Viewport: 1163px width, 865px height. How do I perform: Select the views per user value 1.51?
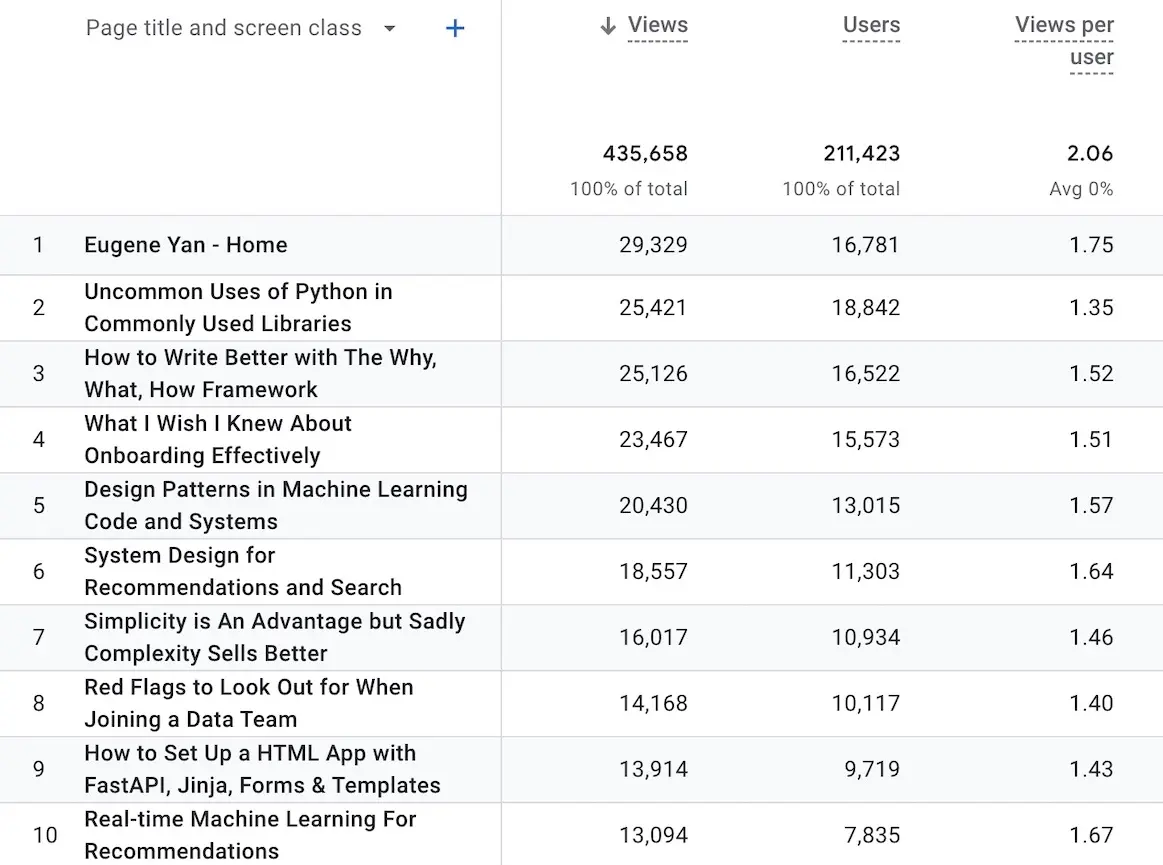(1091, 439)
